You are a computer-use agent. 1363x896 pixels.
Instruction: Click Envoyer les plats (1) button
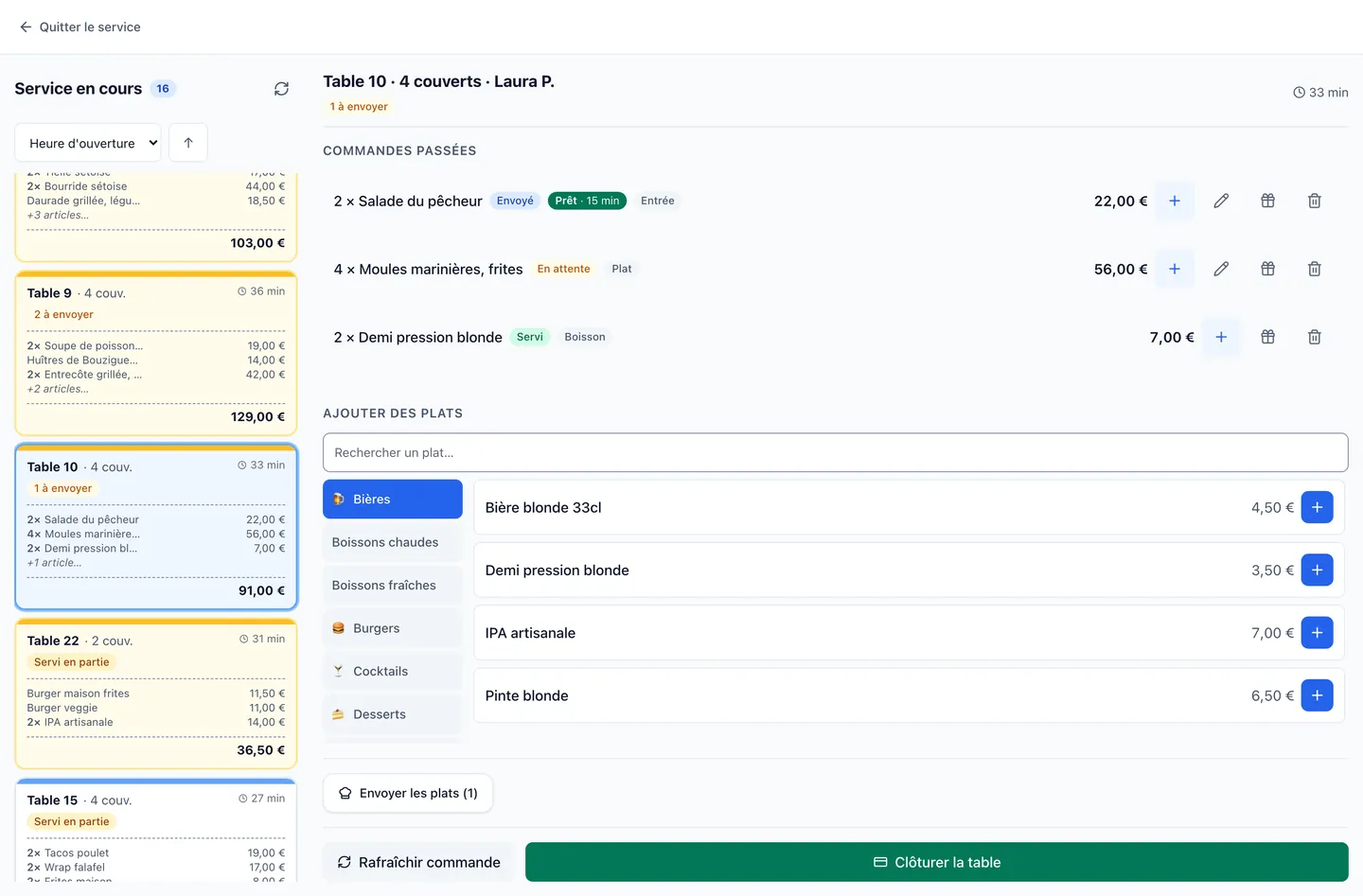tap(408, 793)
